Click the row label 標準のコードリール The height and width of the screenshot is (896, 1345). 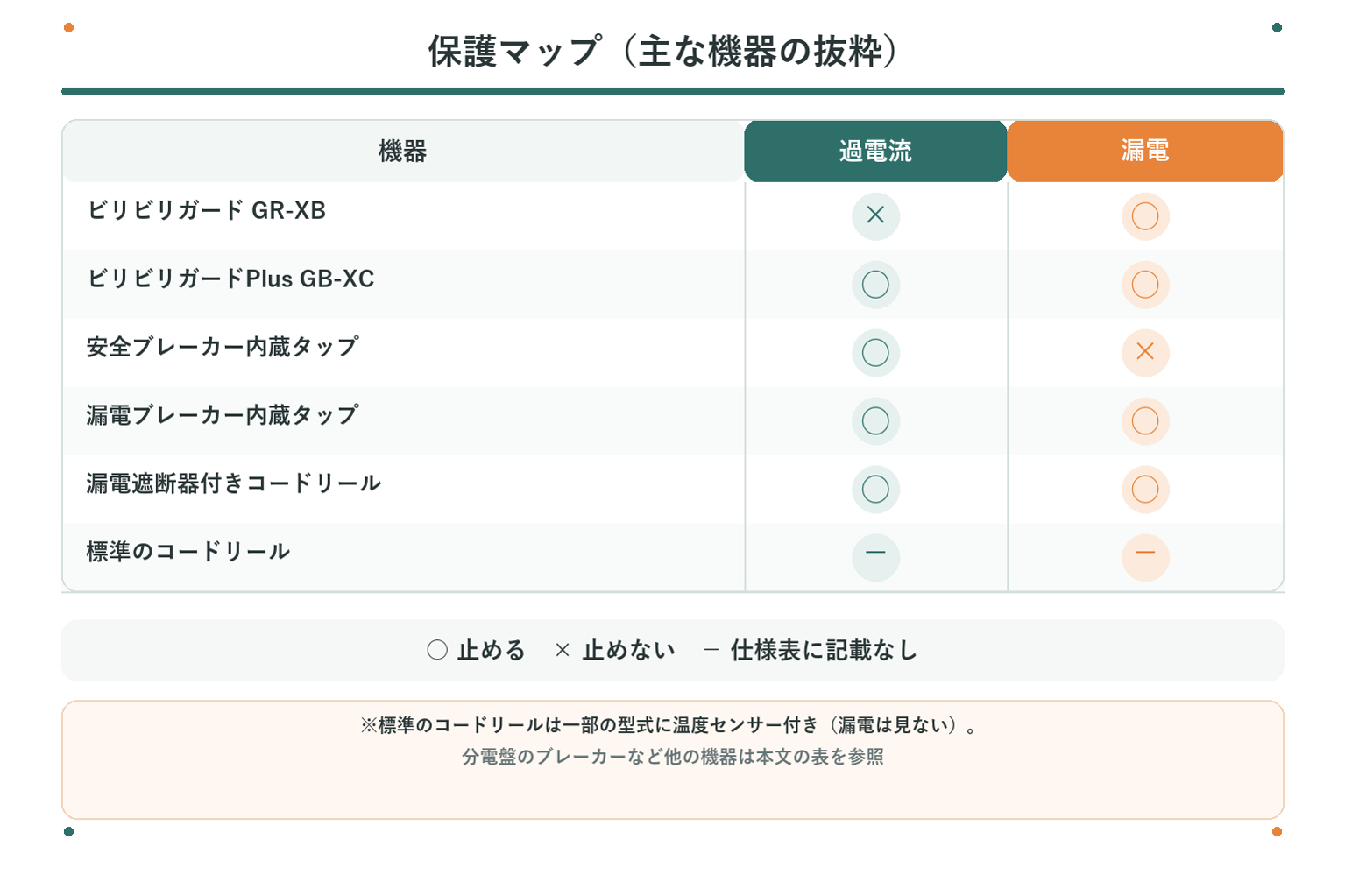coord(188,552)
